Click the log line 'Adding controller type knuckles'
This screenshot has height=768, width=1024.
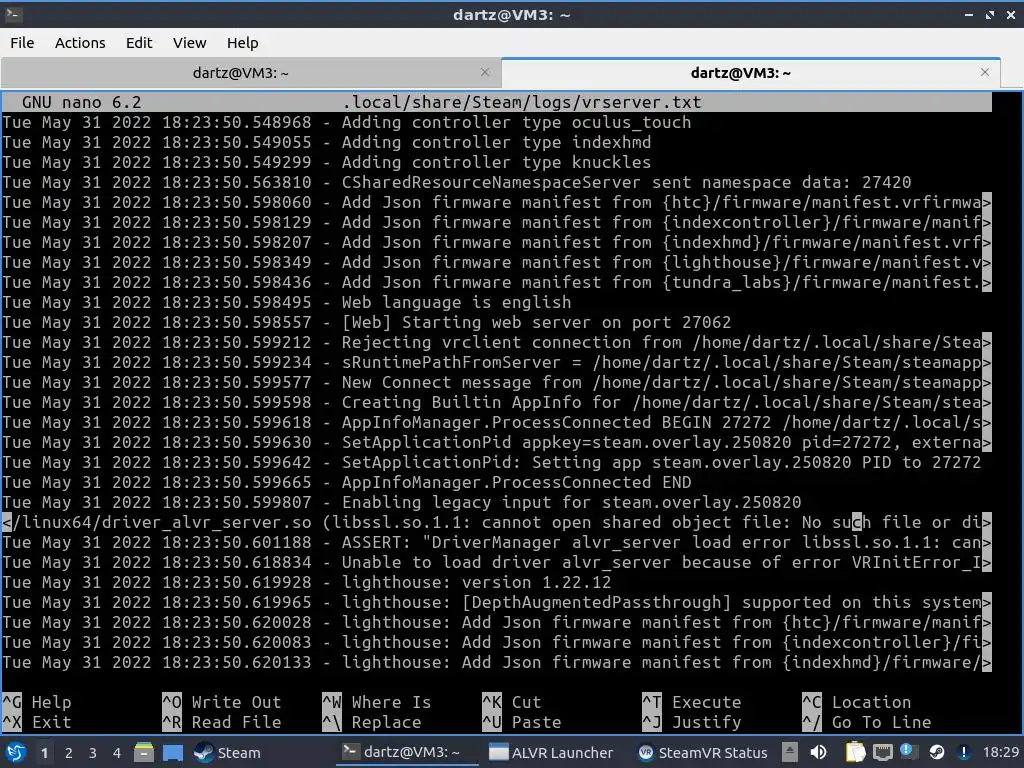327,162
